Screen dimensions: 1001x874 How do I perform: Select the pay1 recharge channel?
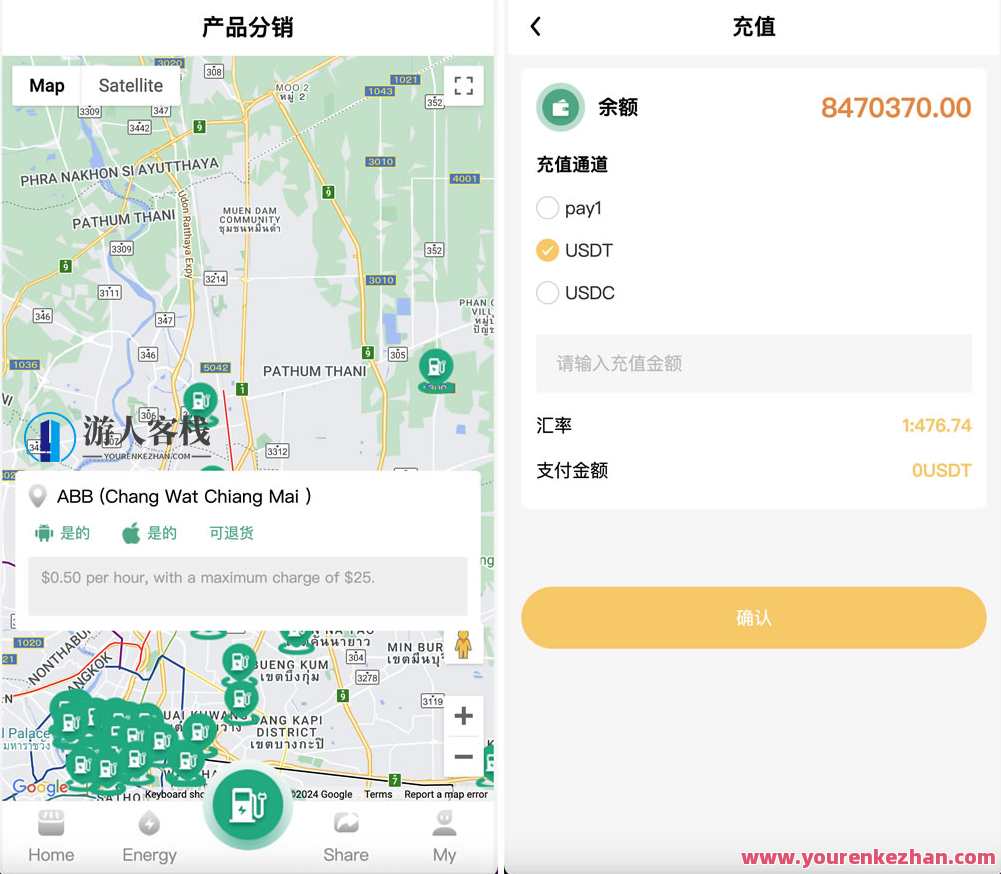tap(547, 208)
